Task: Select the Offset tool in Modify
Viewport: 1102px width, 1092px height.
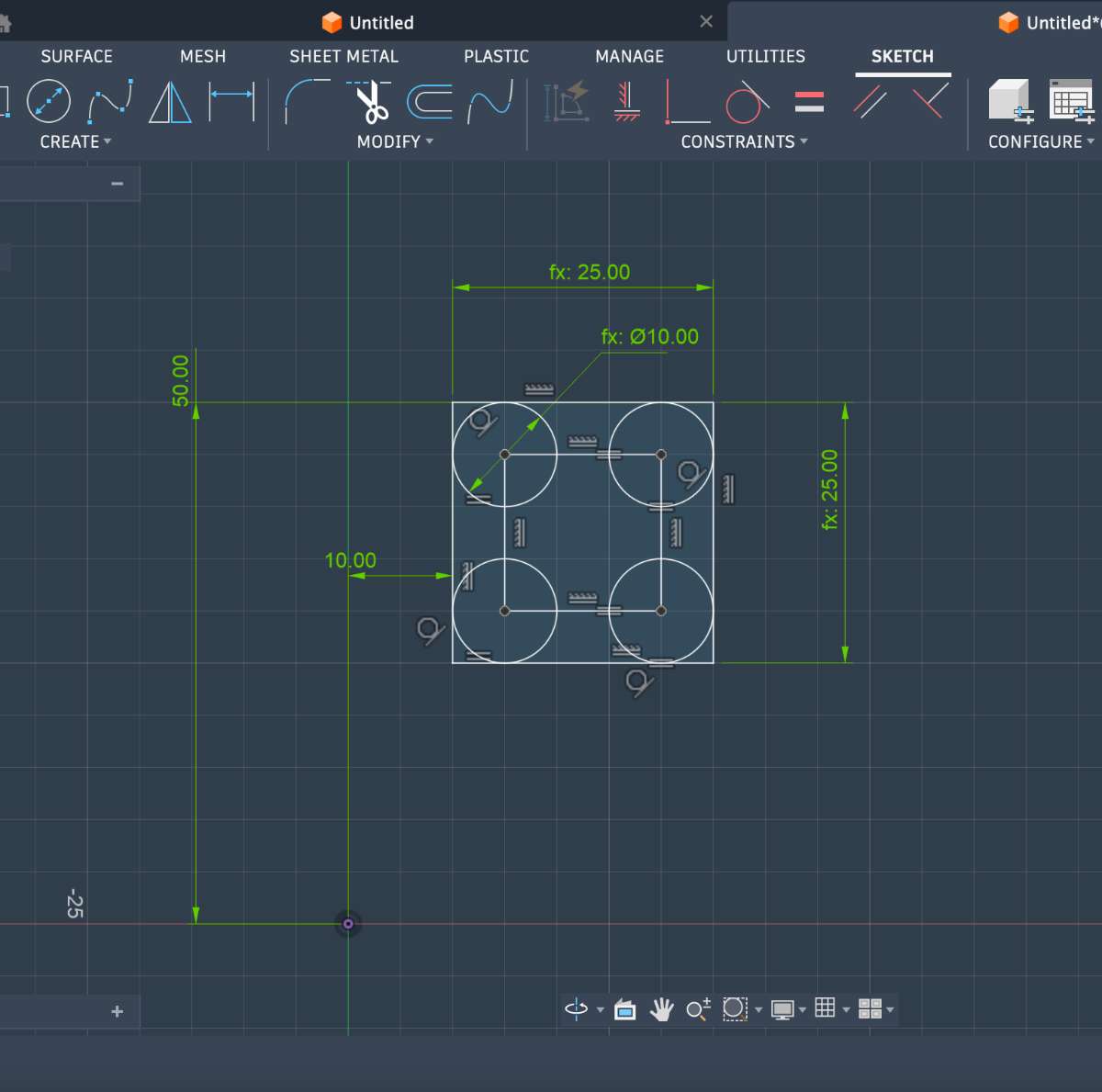Action: 430,102
